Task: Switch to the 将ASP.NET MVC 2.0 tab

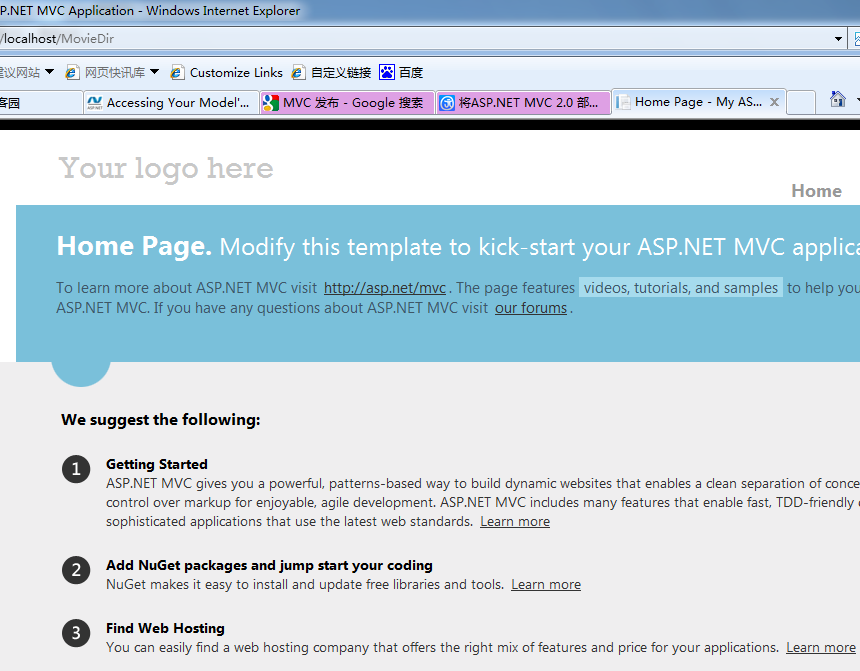Action: click(523, 103)
